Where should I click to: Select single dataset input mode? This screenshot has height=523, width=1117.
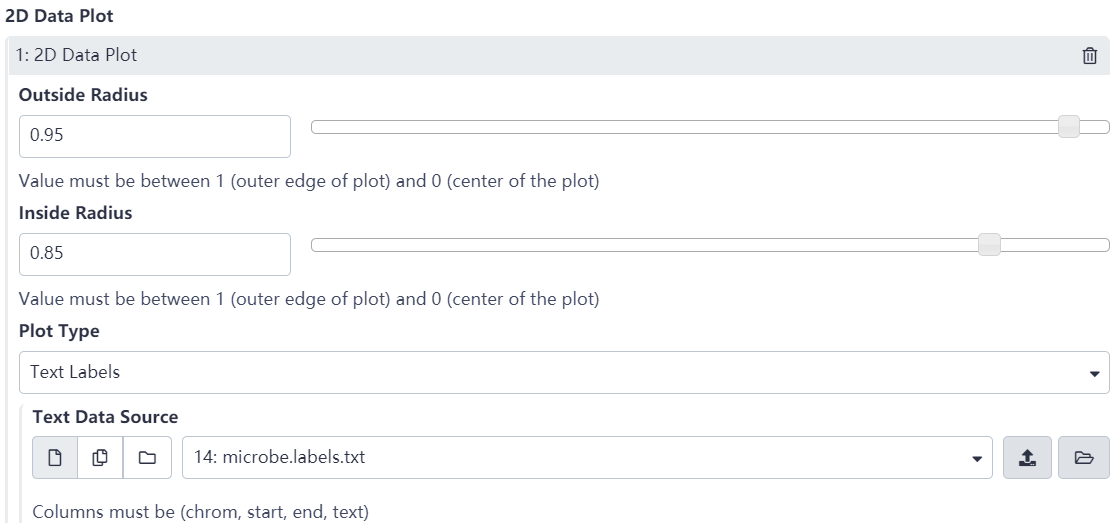(x=56, y=458)
